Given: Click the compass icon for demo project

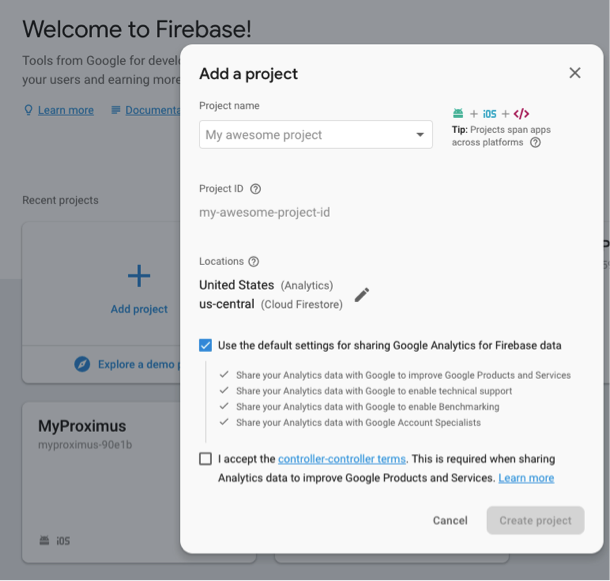Looking at the screenshot, I should (x=82, y=364).
